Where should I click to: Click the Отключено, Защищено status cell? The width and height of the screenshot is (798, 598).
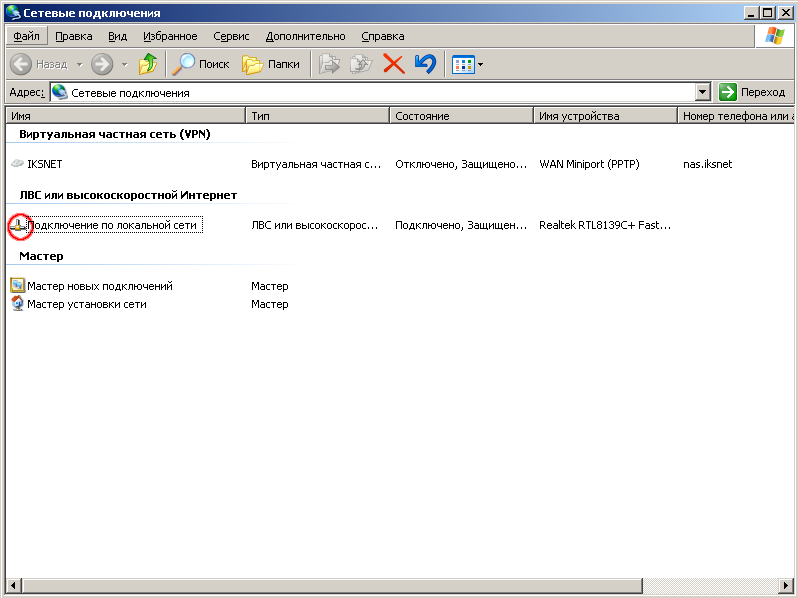pyautogui.click(x=461, y=164)
